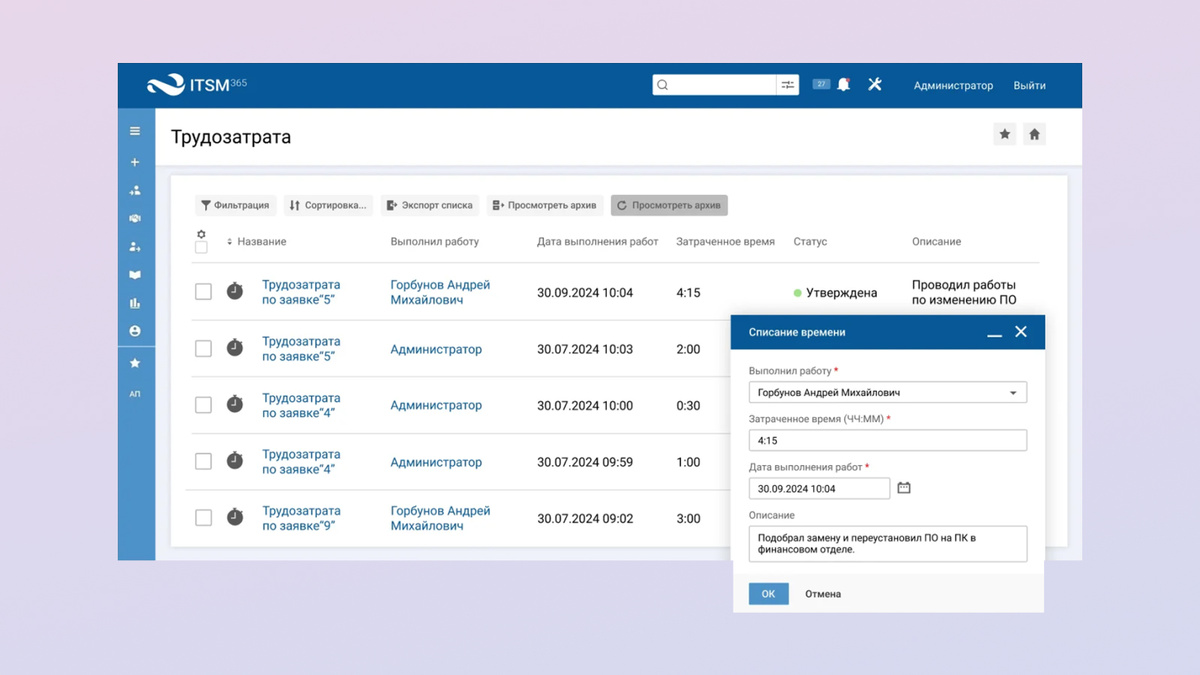This screenshot has height=675, width=1200.
Task: Open Трудозатрата по заявке"4" link dated 30.07.2024 09:59
Action: tap(301, 461)
